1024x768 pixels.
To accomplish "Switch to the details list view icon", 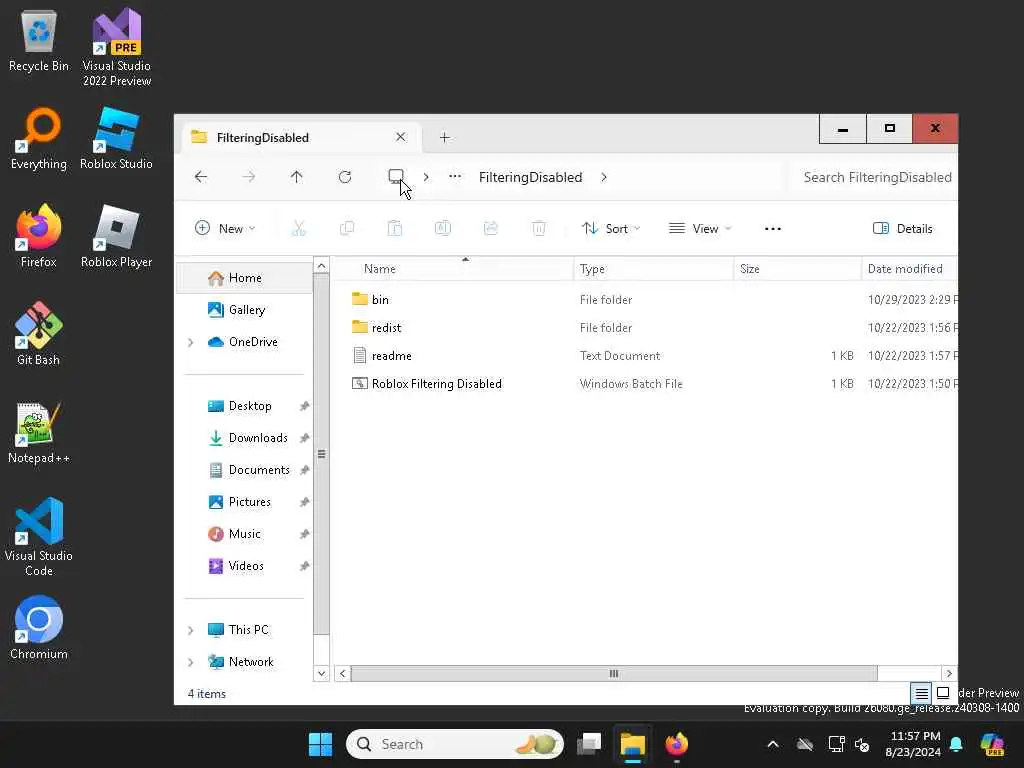I will coord(921,692).
